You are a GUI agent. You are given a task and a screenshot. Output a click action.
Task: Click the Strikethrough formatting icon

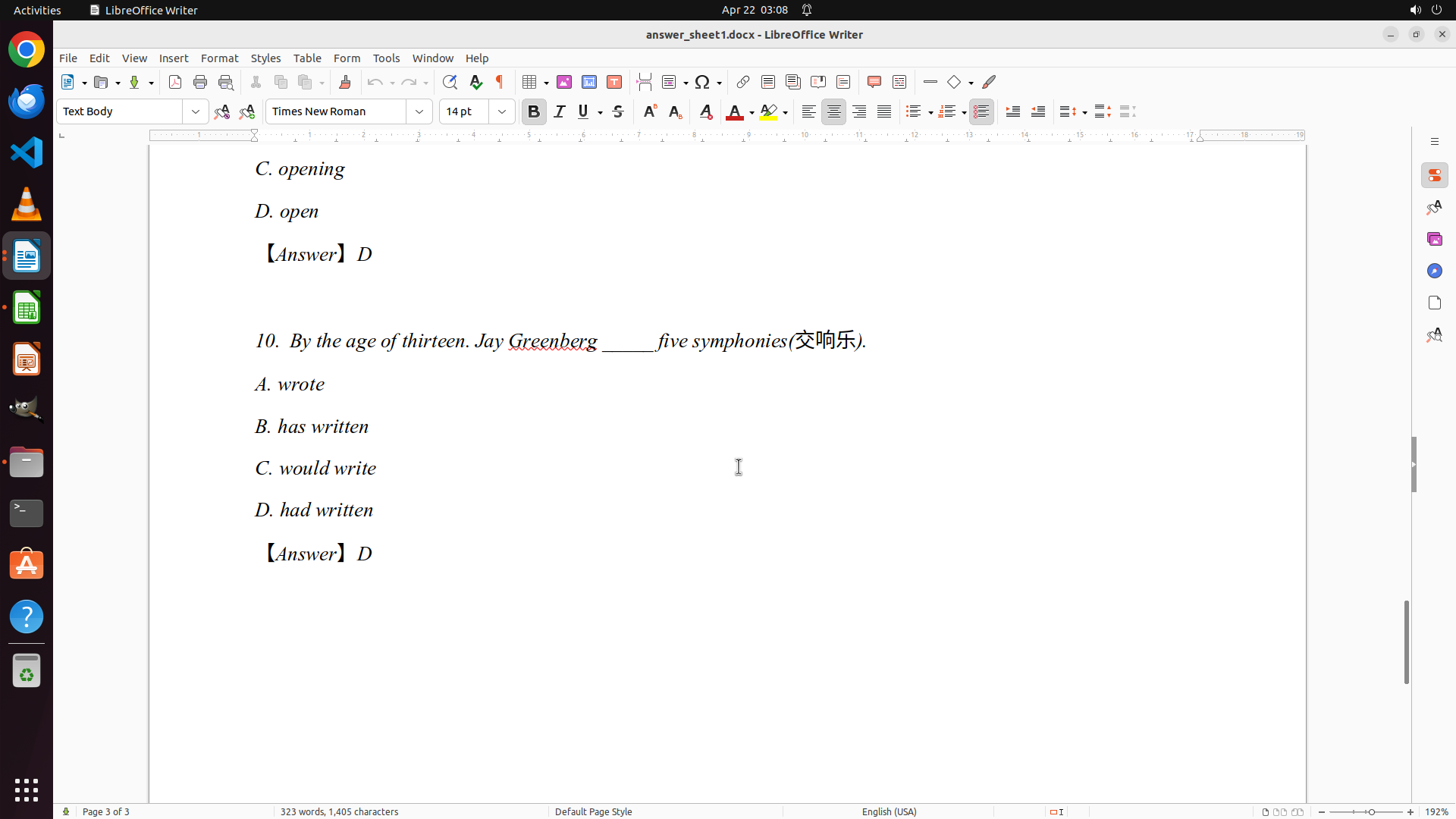[x=618, y=111]
